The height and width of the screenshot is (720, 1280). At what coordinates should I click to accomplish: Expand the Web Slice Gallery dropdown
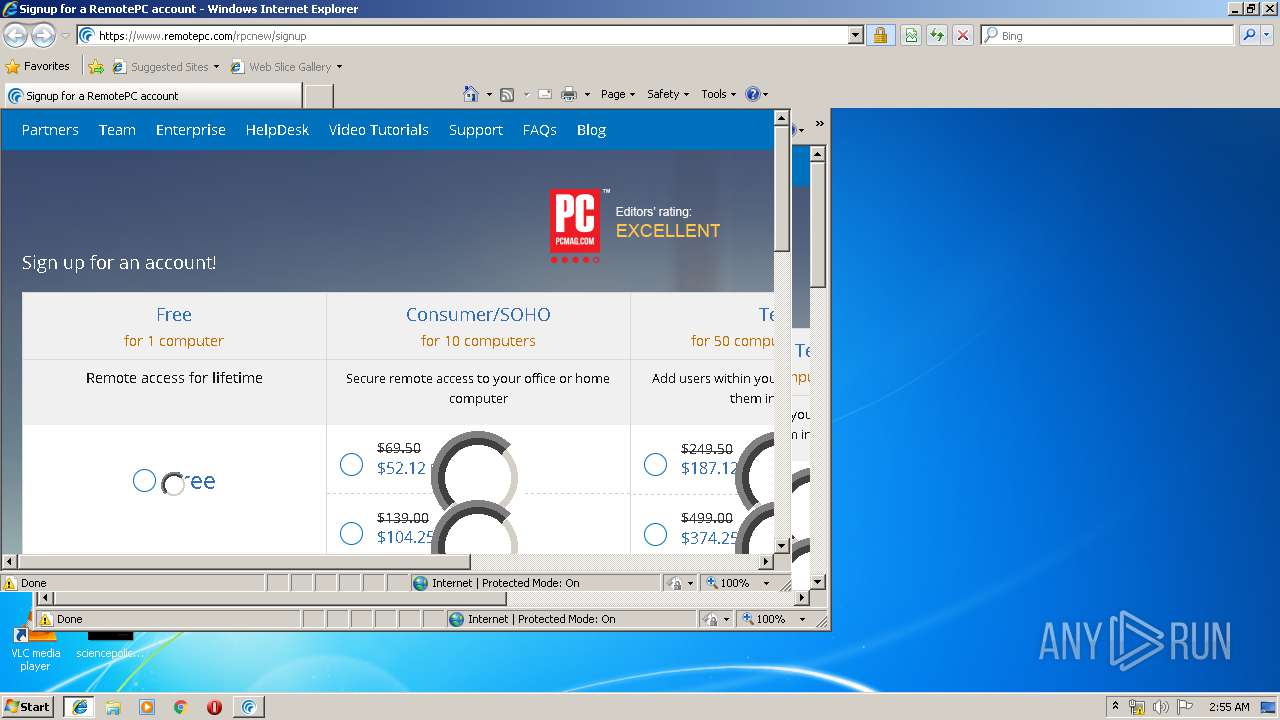tap(339, 67)
